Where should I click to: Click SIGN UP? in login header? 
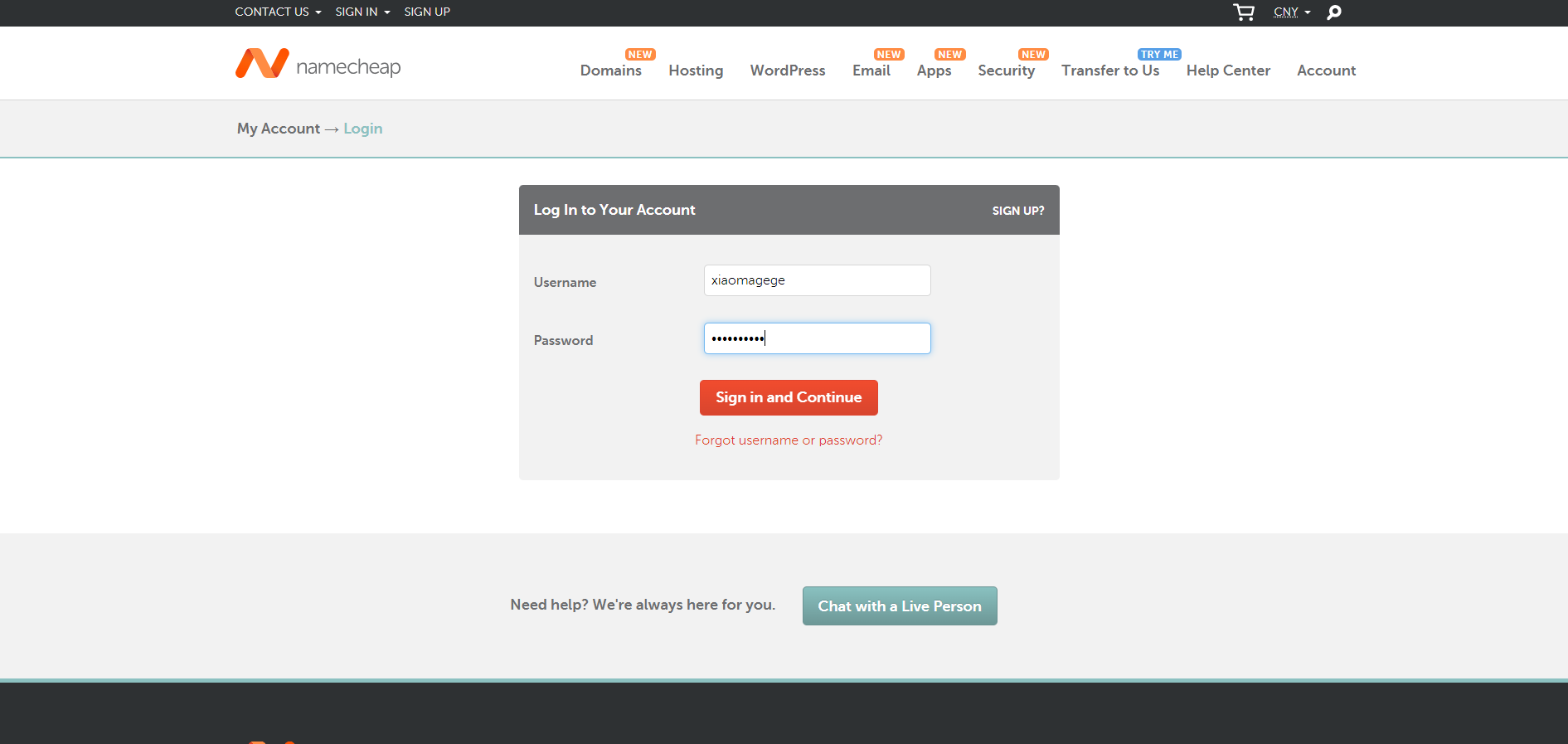point(1018,211)
